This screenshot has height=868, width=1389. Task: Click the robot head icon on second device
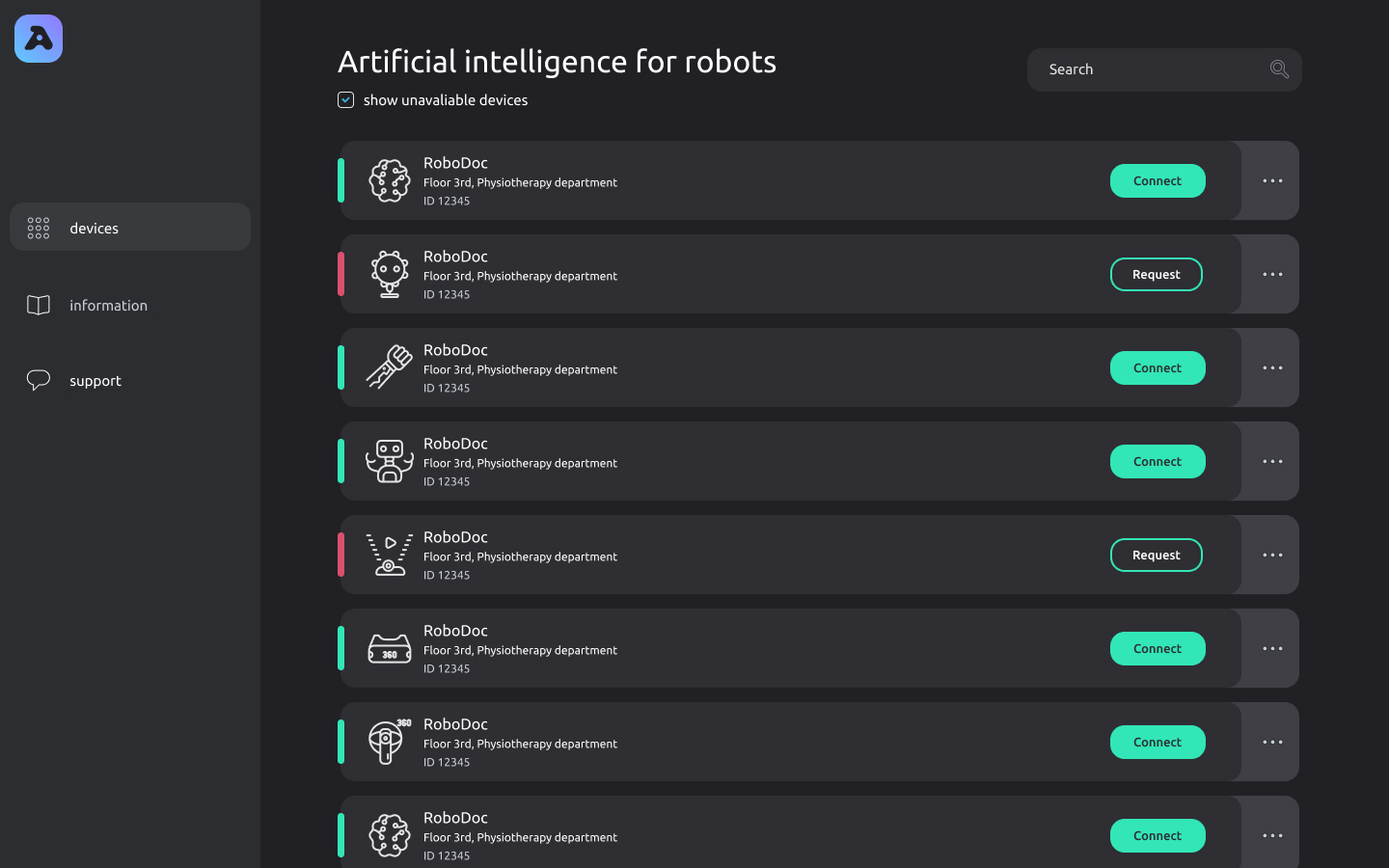pos(390,274)
